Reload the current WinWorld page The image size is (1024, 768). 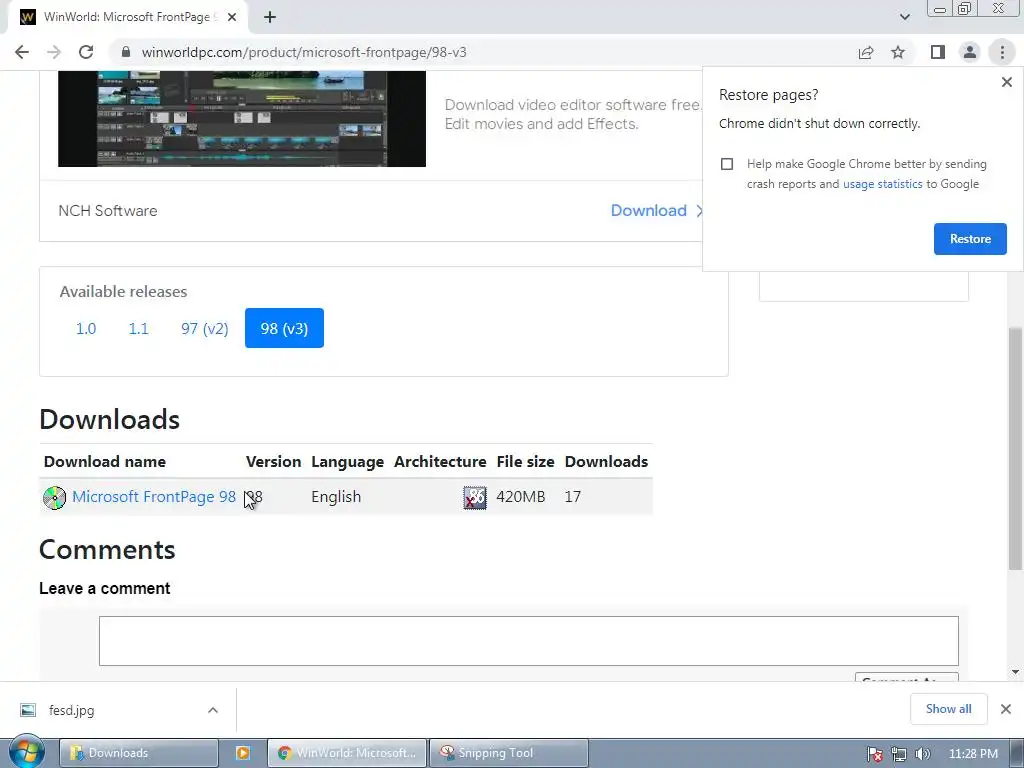point(86,52)
